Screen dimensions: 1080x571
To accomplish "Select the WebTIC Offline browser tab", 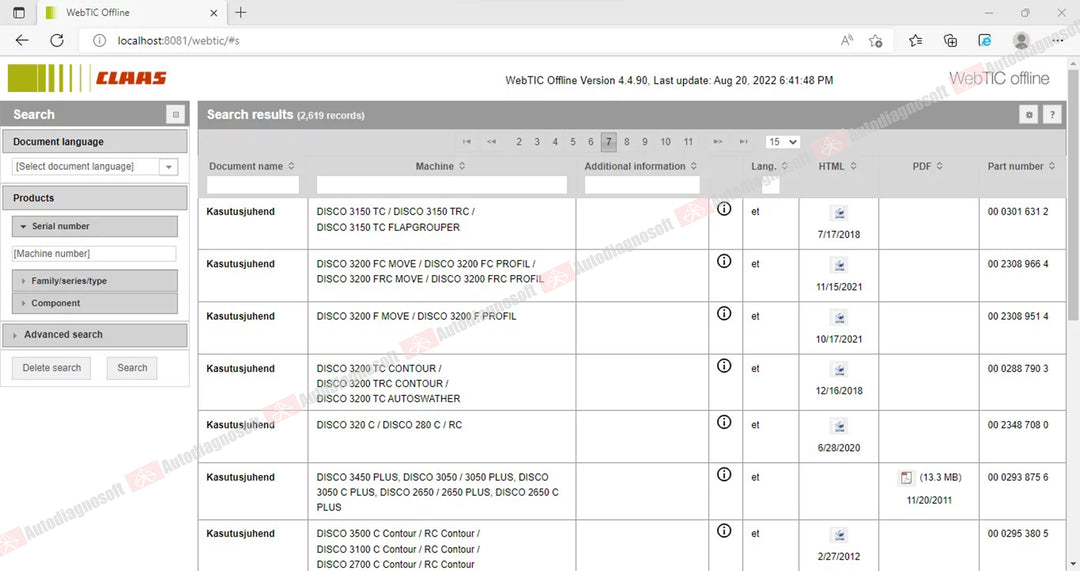I will click(131, 12).
